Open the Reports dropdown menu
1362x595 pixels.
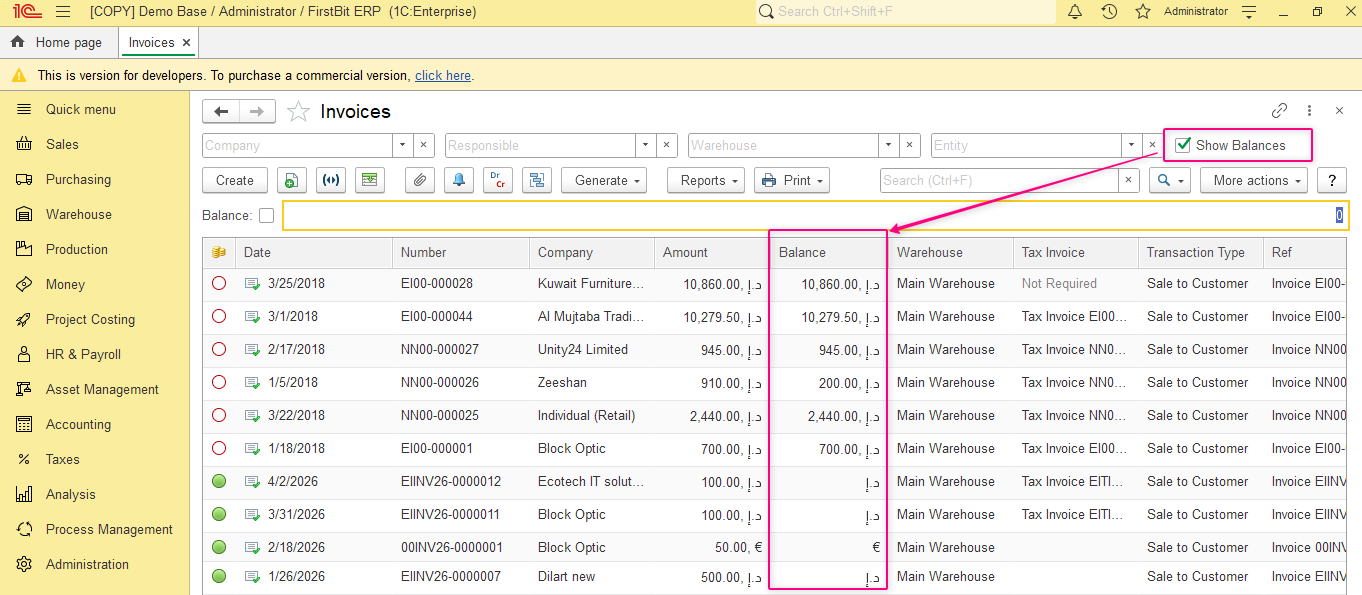[x=706, y=180]
